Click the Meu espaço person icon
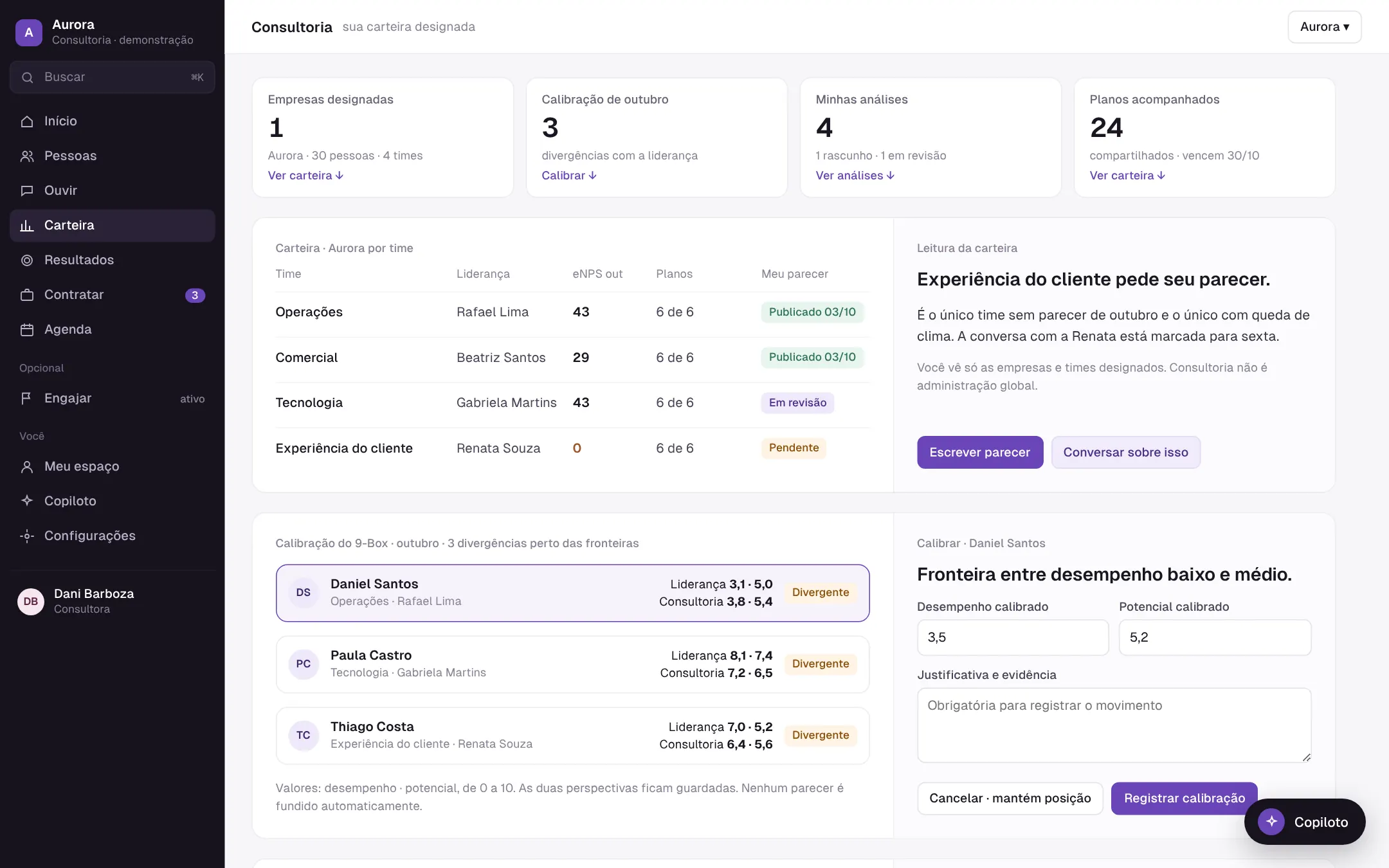 click(x=27, y=467)
